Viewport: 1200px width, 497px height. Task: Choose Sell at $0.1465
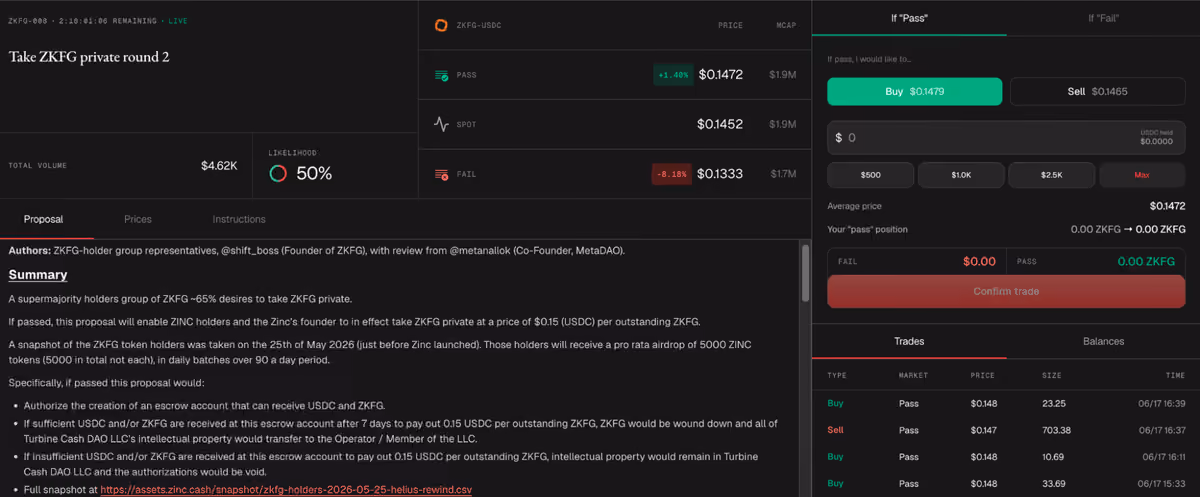coord(1097,91)
